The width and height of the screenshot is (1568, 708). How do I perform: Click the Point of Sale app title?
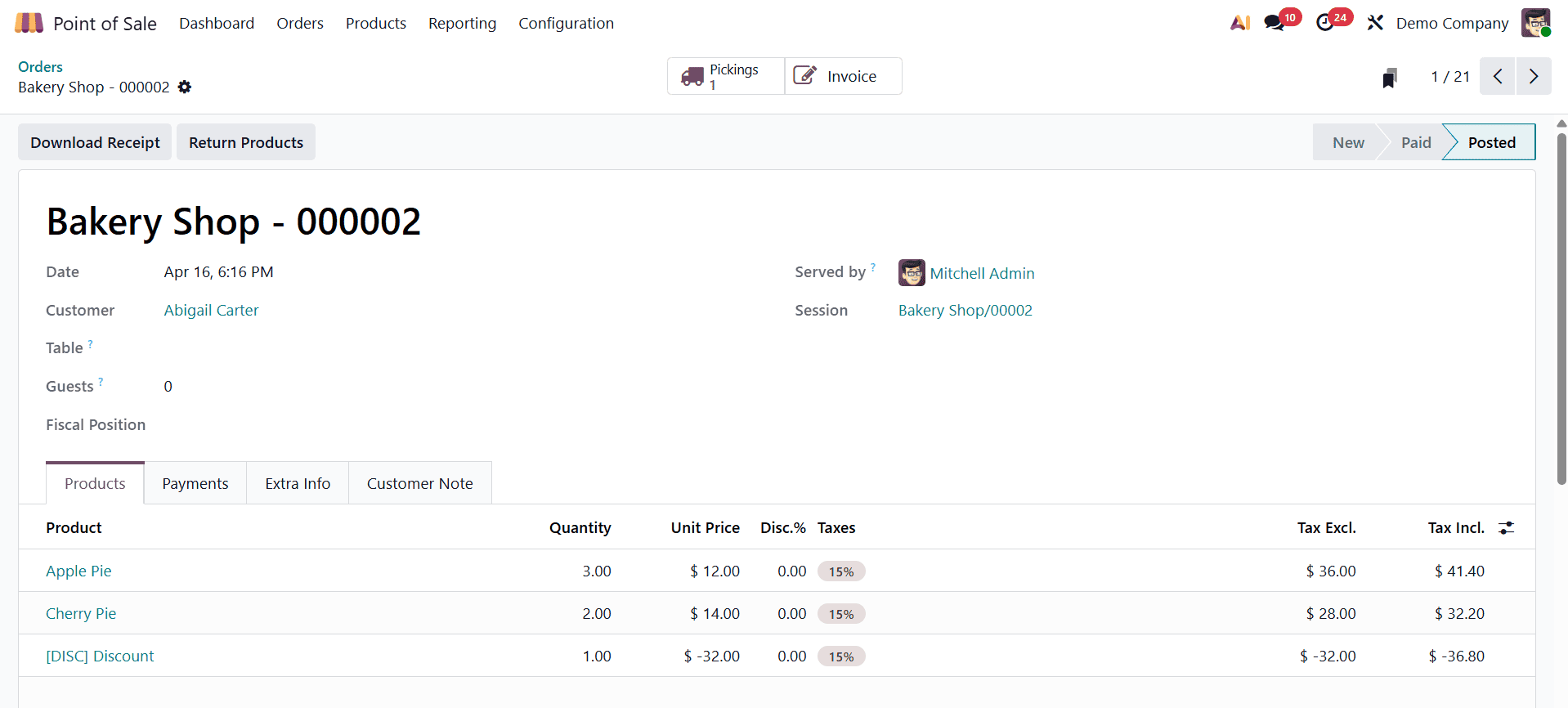pos(105,23)
